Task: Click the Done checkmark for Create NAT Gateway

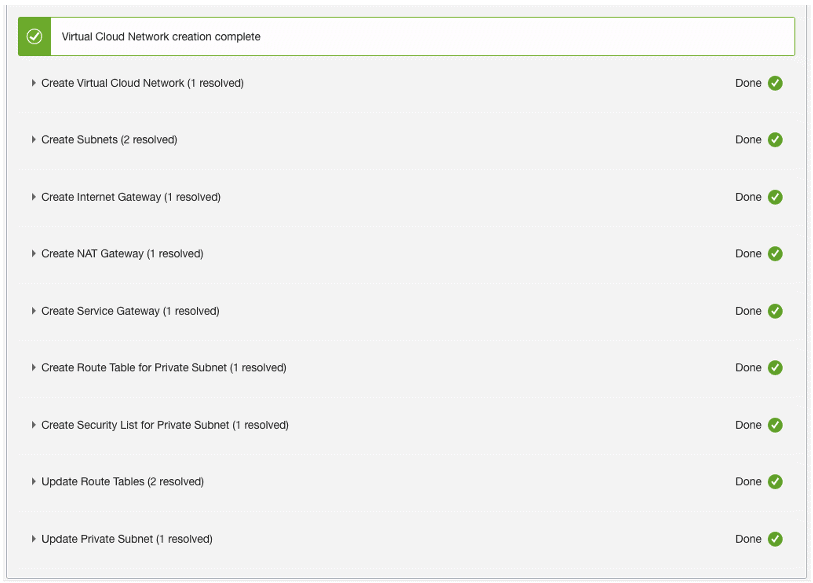Action: click(775, 254)
